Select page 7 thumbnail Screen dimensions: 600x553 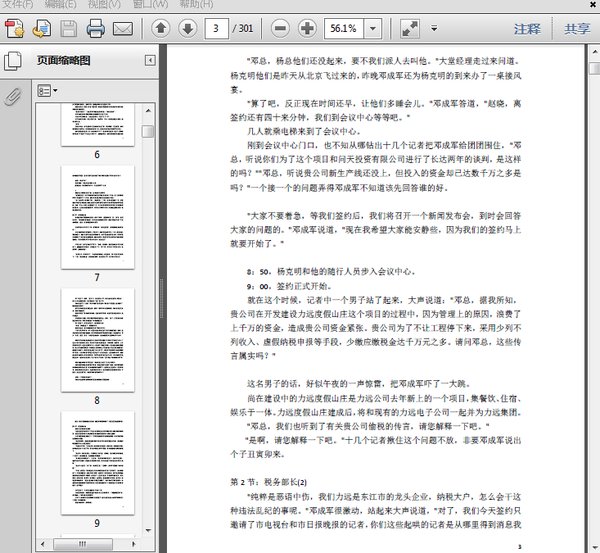tap(98, 217)
